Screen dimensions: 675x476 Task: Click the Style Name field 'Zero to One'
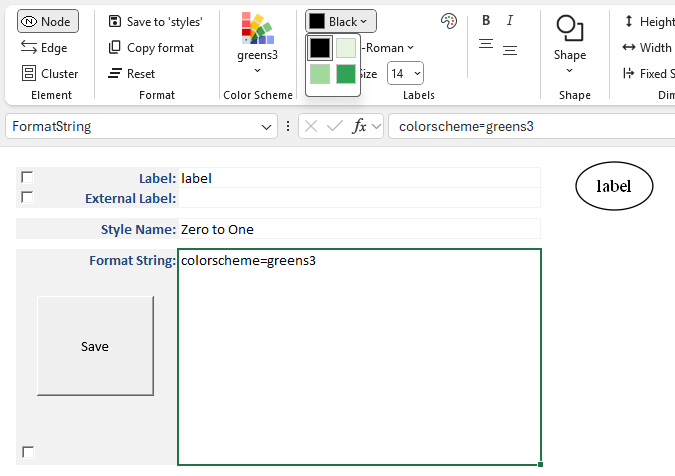[x=358, y=229]
